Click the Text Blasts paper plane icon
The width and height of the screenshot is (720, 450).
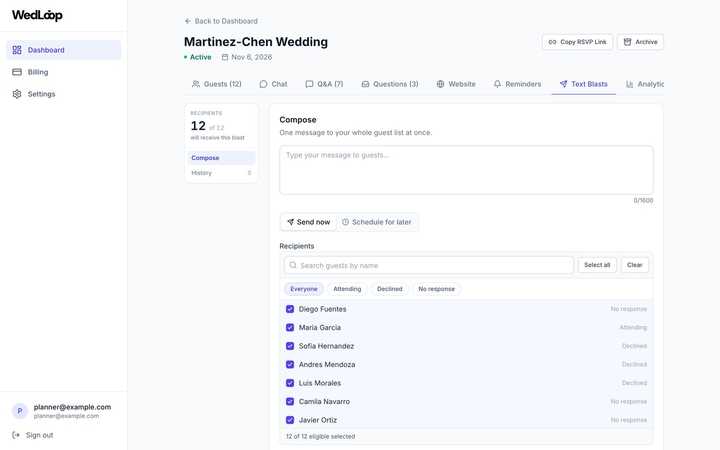(x=563, y=84)
